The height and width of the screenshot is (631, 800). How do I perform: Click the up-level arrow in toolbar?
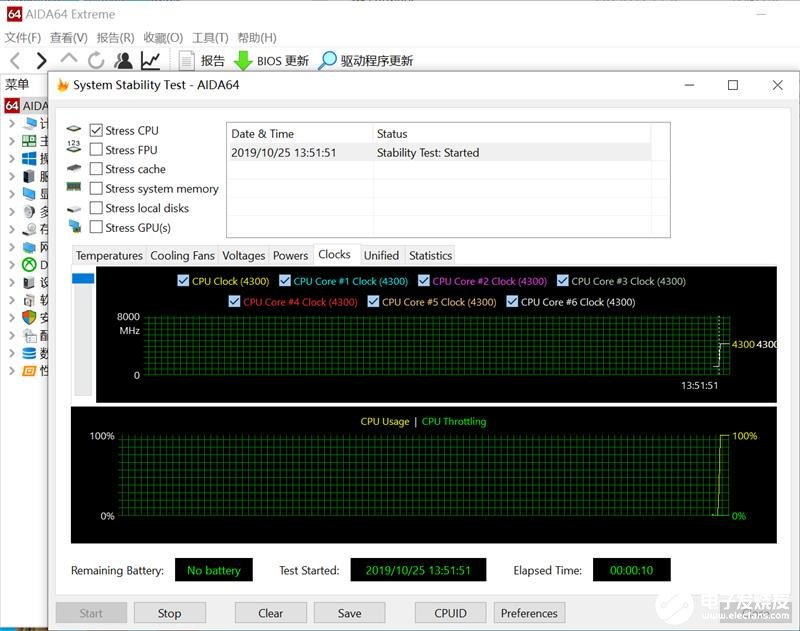[x=69, y=58]
